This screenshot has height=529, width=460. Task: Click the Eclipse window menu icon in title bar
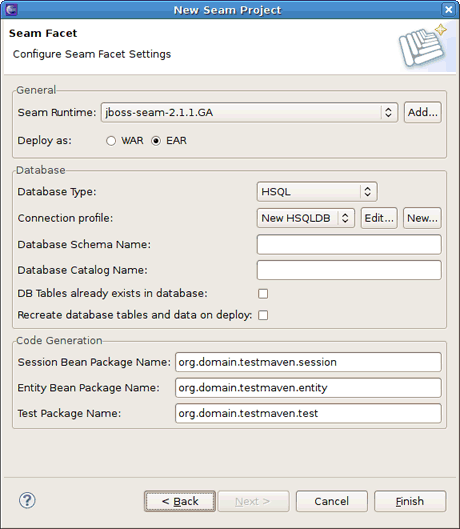11,9
